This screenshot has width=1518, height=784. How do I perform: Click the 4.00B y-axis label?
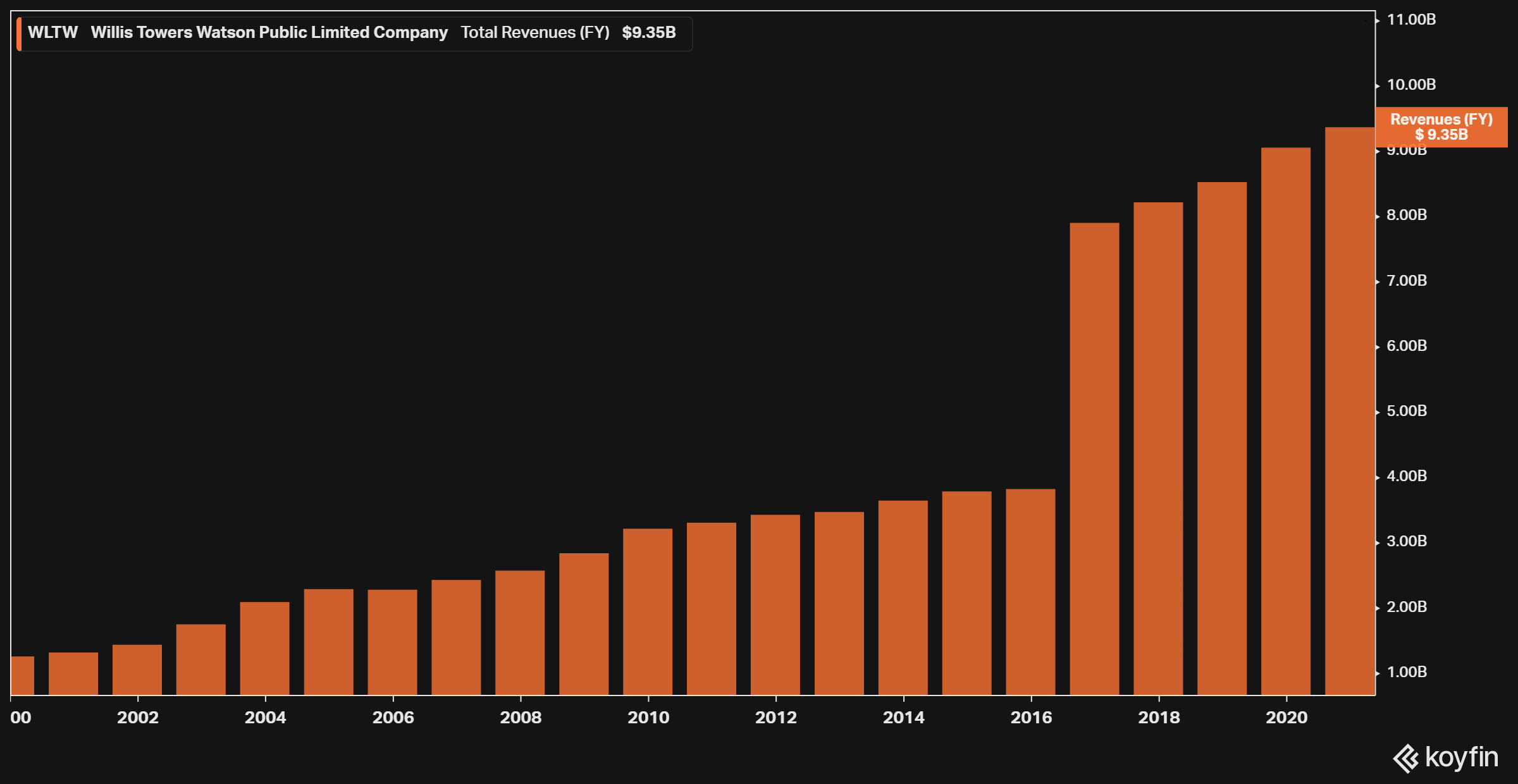[x=1407, y=476]
